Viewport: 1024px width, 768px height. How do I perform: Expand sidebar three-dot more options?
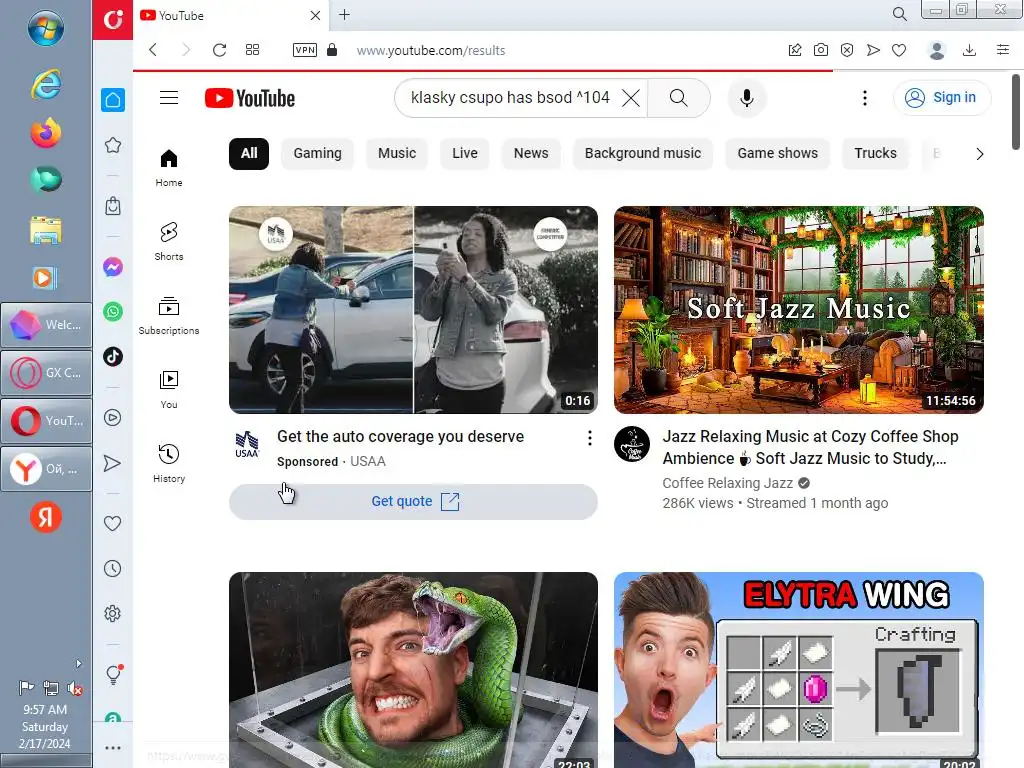(x=113, y=748)
